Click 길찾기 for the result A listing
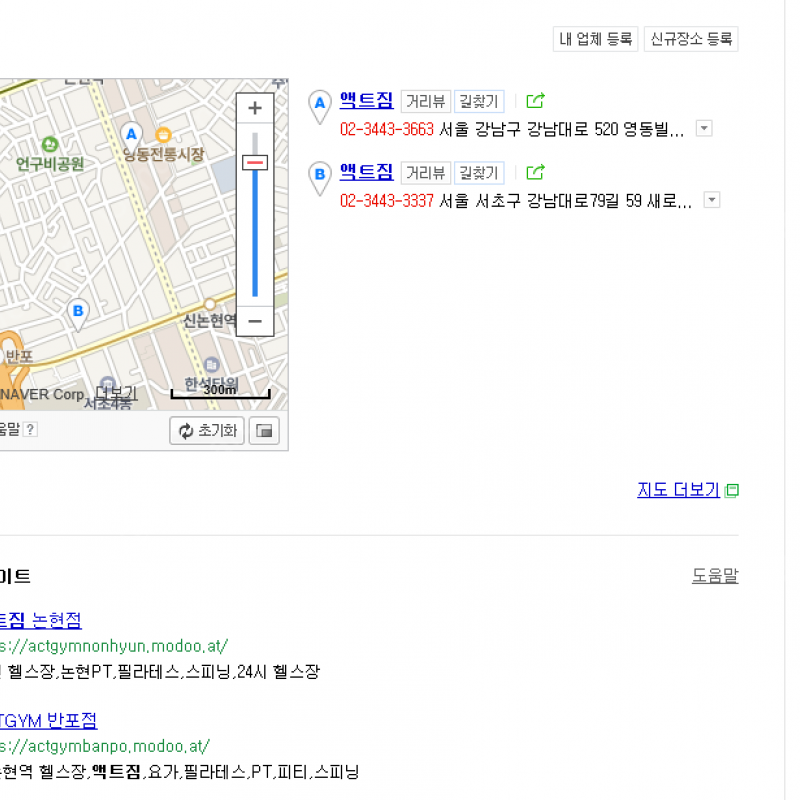Screen dimensions: 800x800 point(479,102)
